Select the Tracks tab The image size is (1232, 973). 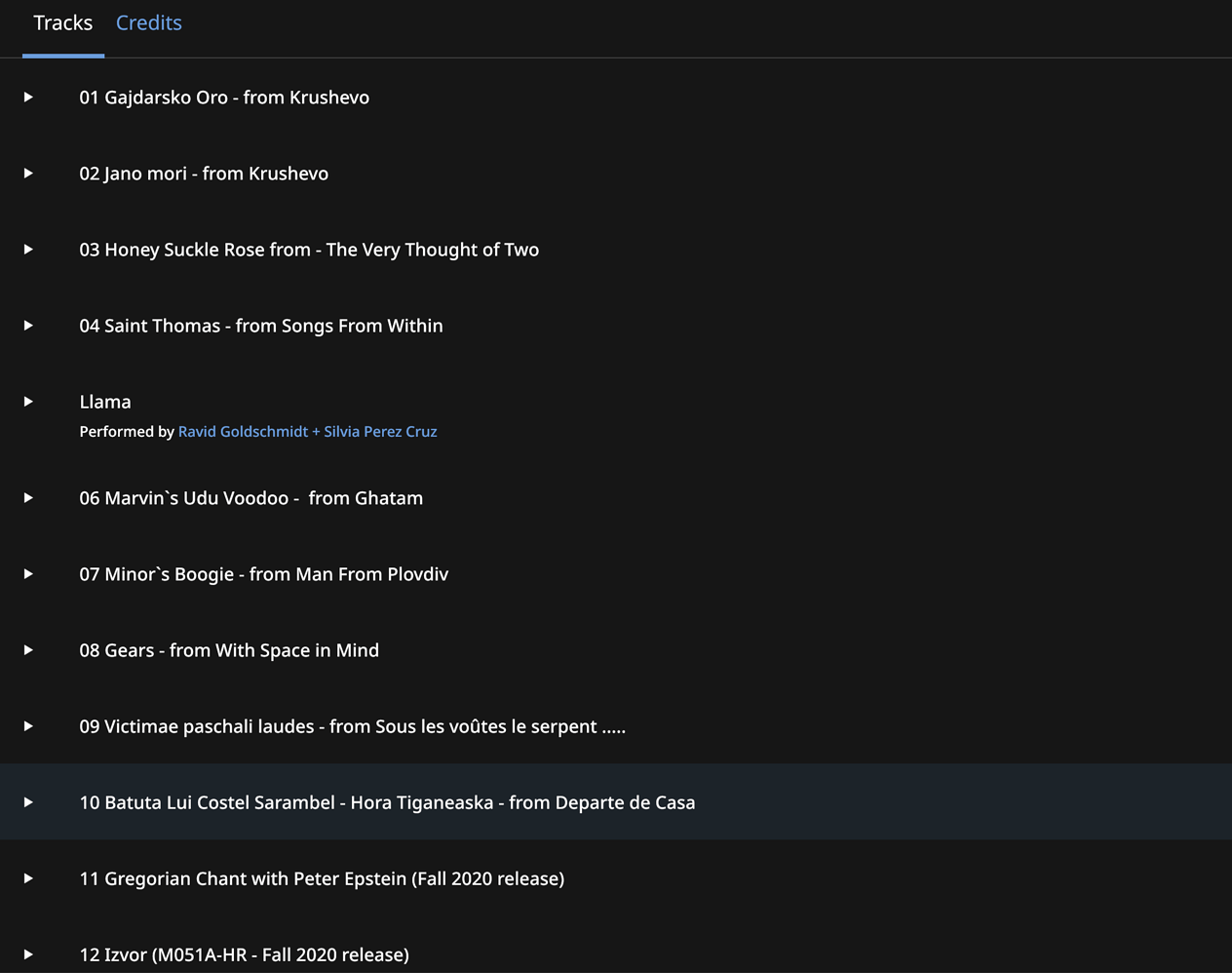[x=63, y=23]
